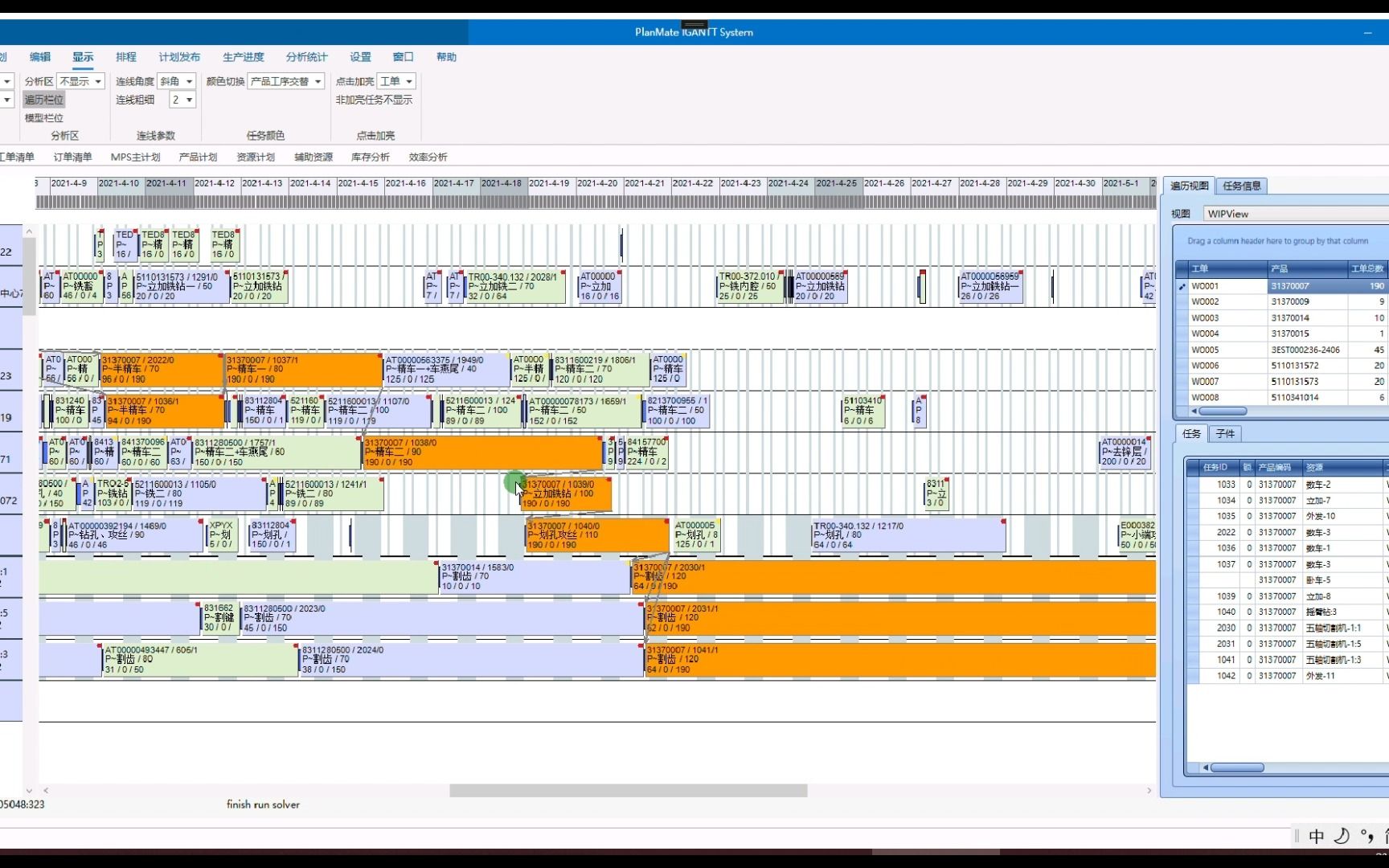Switch to the 任务信息 panel tab

[x=1242, y=186]
